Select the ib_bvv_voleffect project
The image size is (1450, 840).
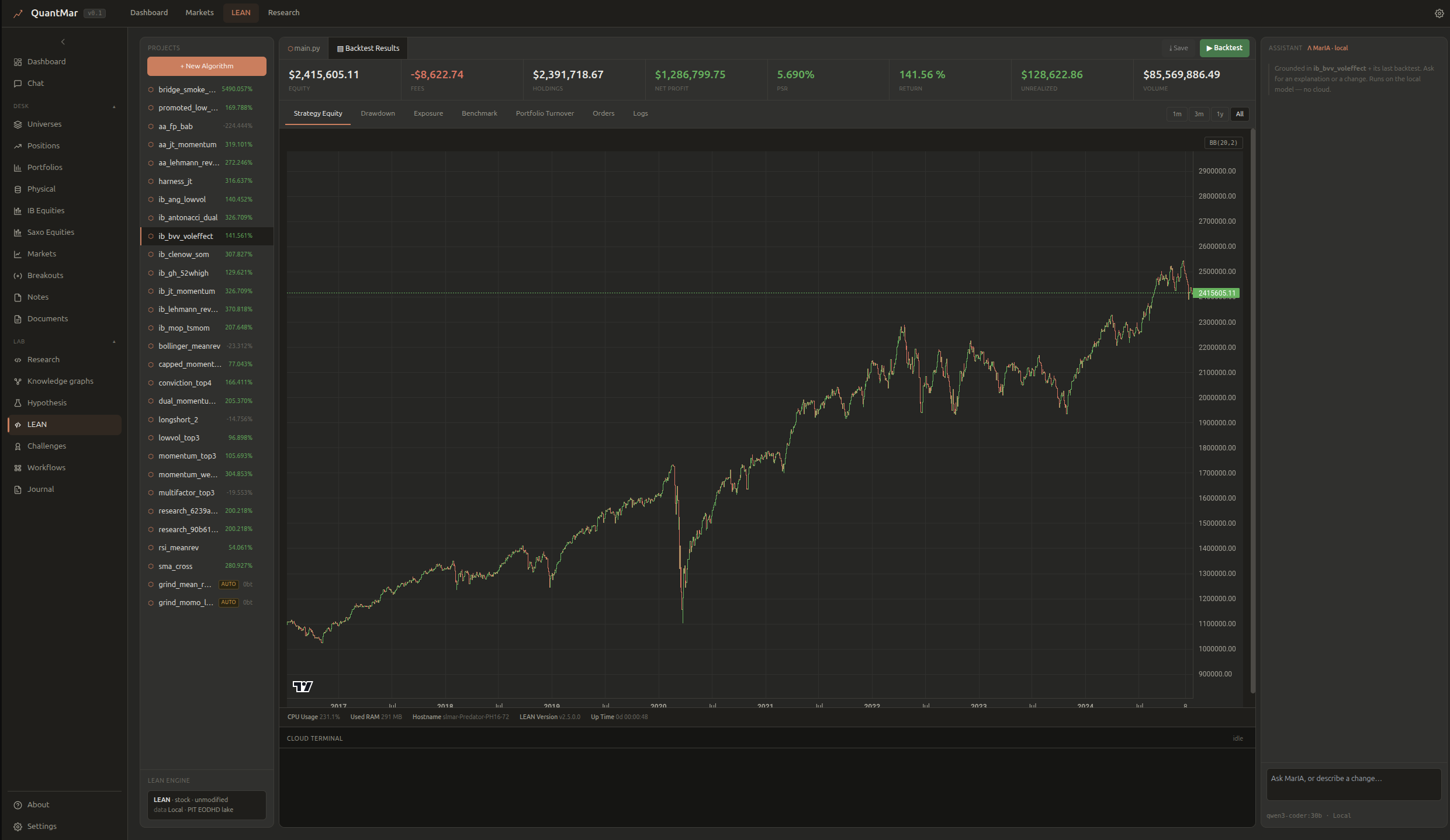(x=206, y=236)
